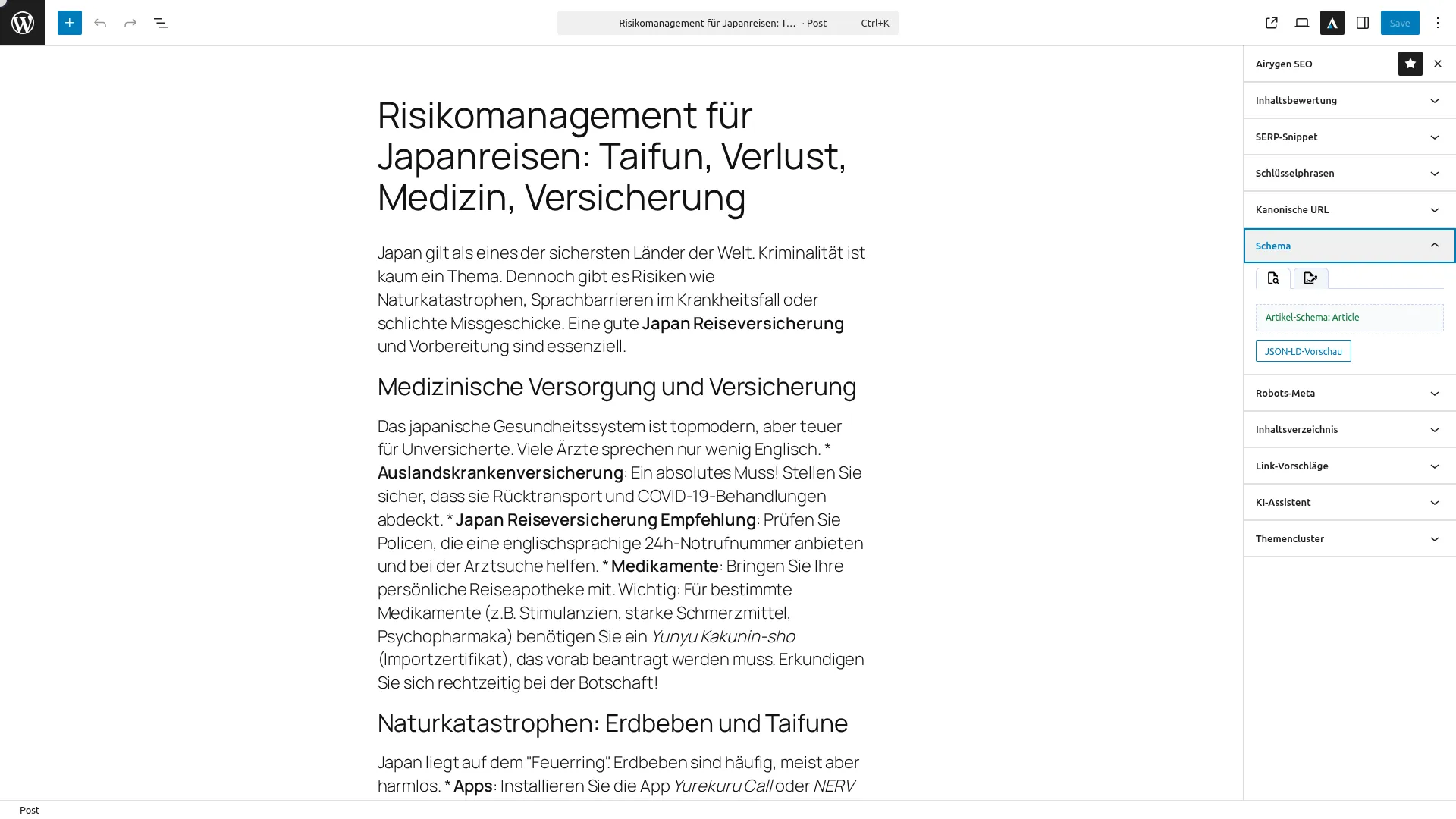Select the schema edit tab icon
Image resolution: width=1456 pixels, height=819 pixels.
1311,278
